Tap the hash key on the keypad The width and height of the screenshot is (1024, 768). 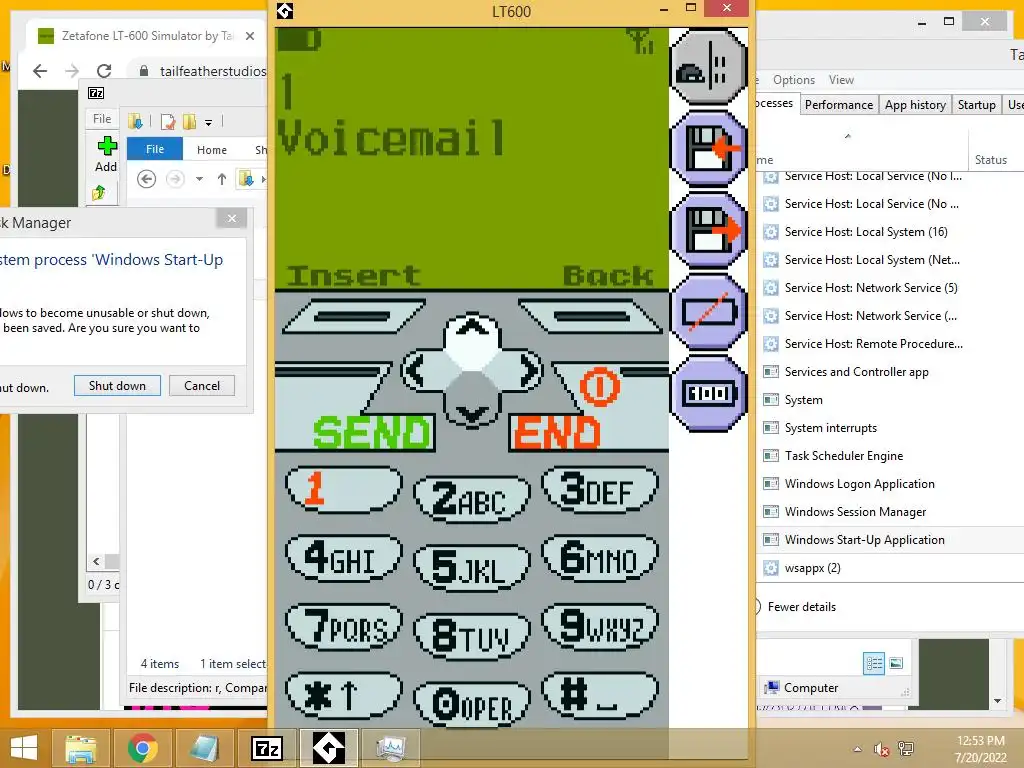600,696
